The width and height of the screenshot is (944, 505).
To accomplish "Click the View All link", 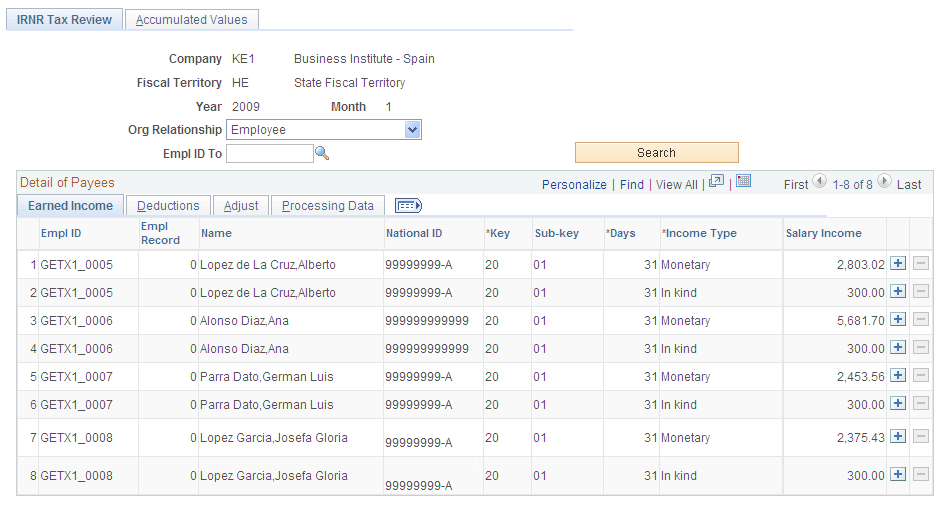I will click(677, 185).
